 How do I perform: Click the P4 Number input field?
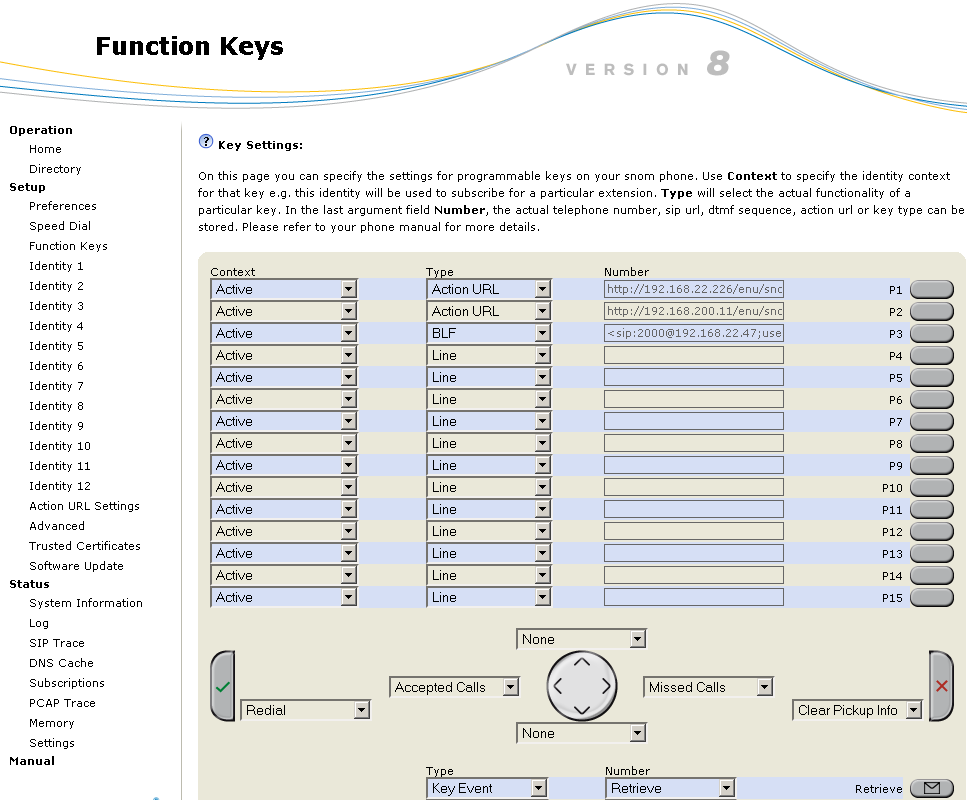[x=693, y=355]
